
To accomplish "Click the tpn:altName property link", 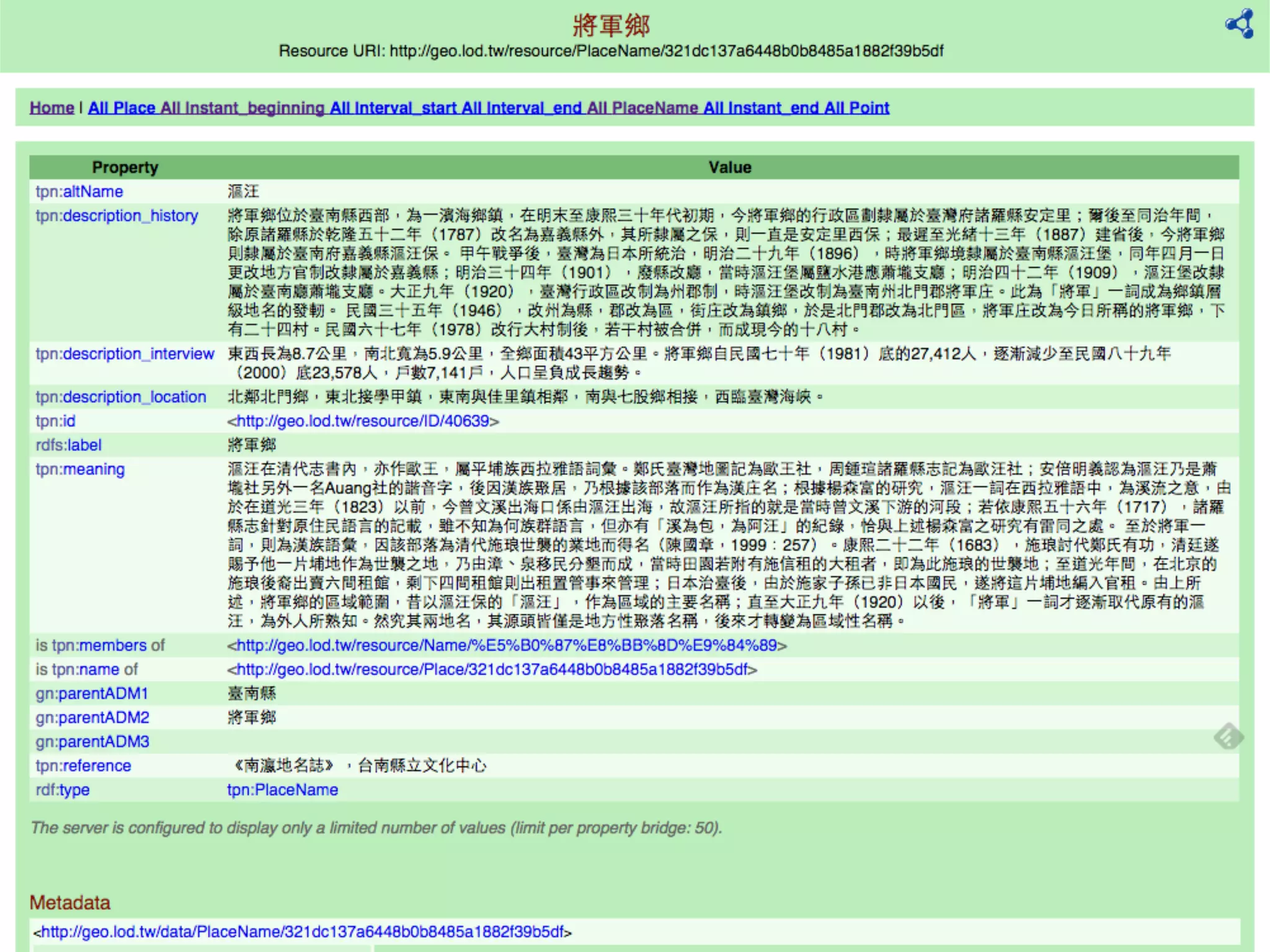I will tap(79, 192).
